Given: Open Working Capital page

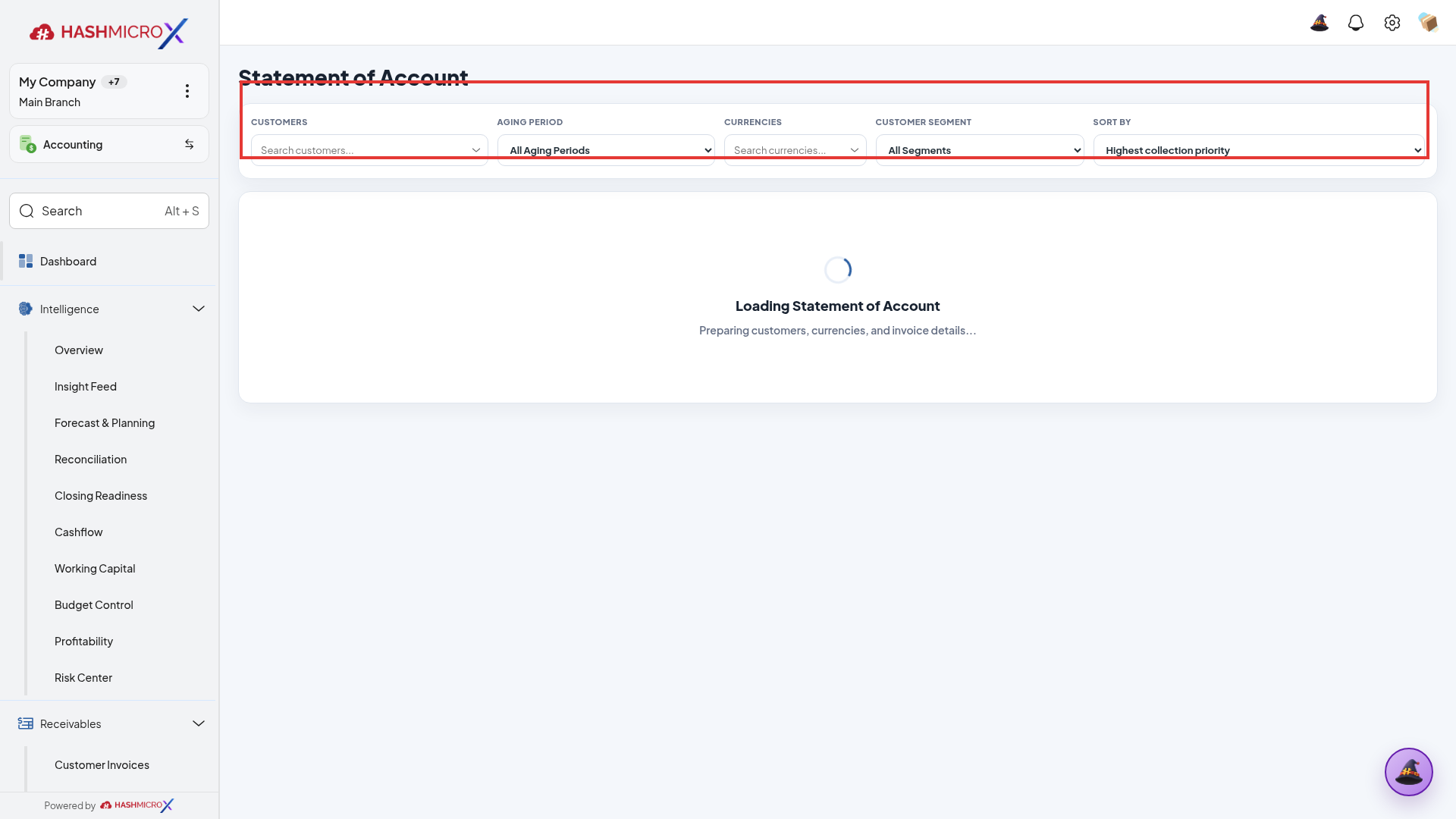Looking at the screenshot, I should click(95, 569).
